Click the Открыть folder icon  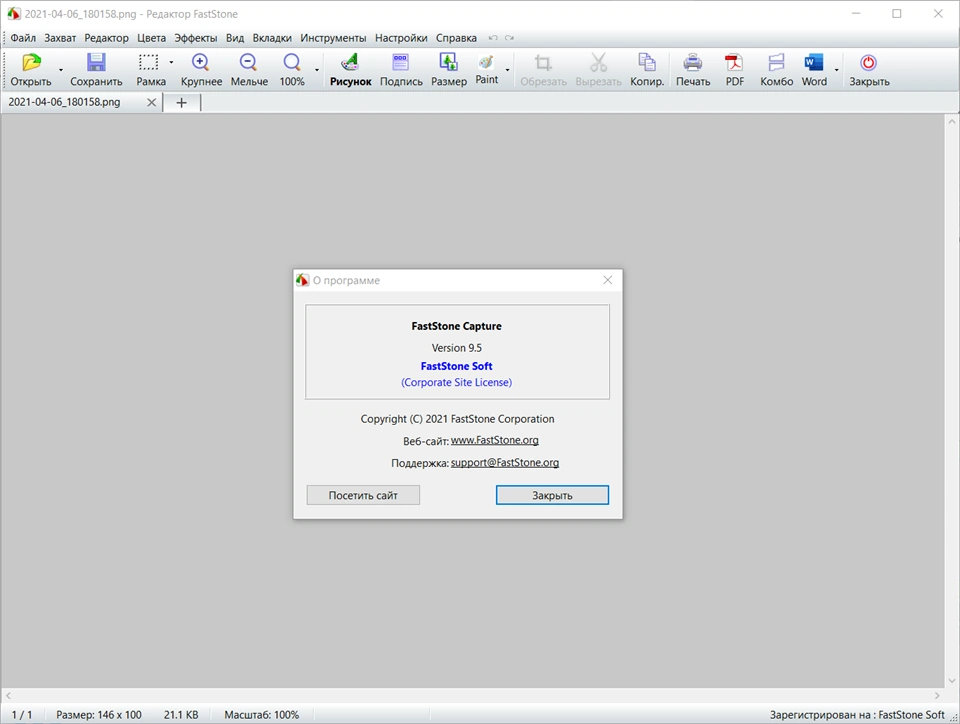tap(31, 62)
